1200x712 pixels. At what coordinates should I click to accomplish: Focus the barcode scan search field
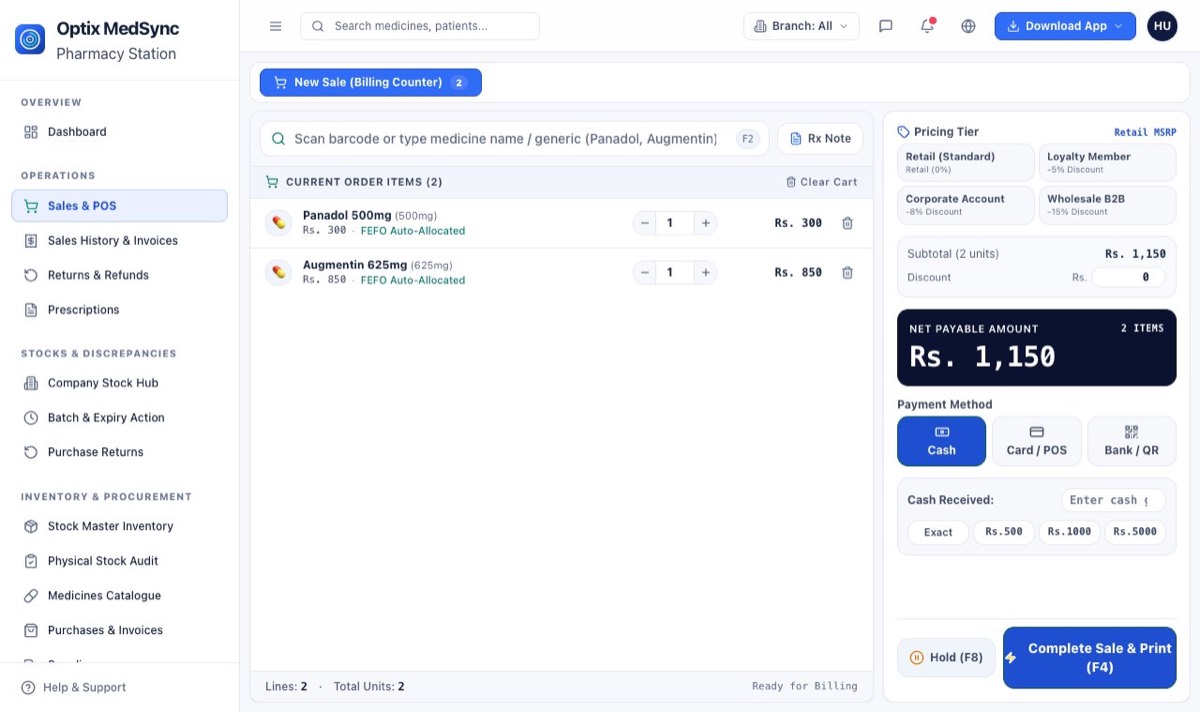click(514, 139)
